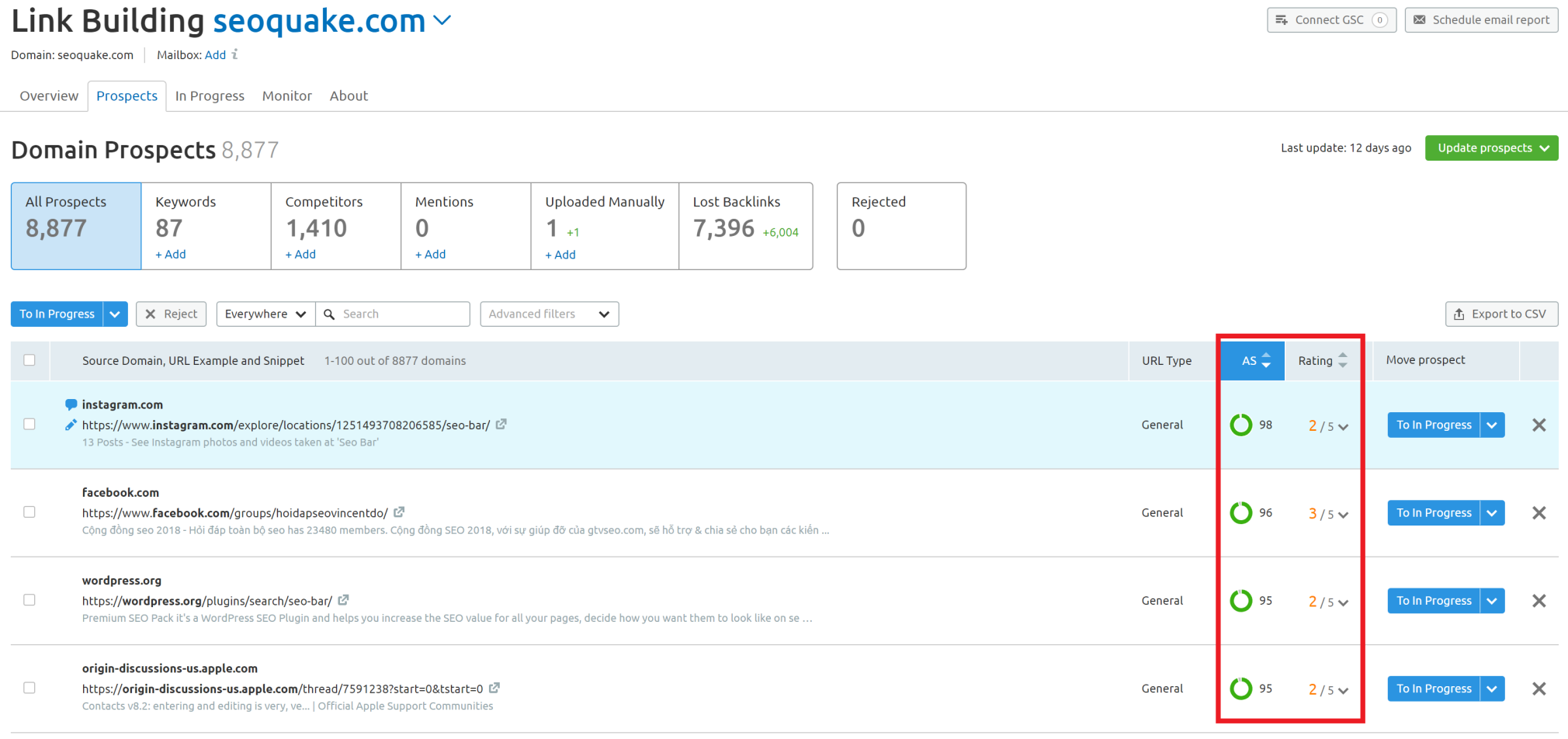Select the Rejected prospects card
Screen dimensions: 1568x739
tap(901, 226)
